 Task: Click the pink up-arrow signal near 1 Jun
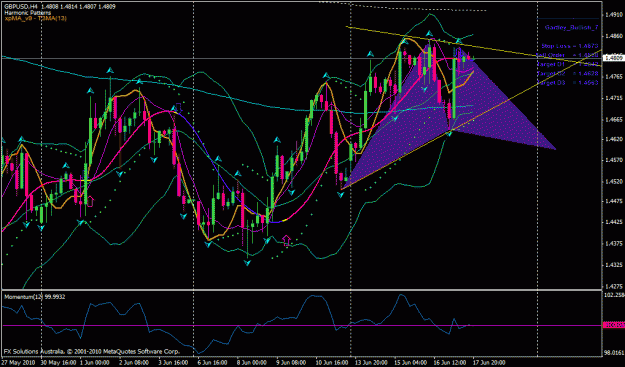pos(90,201)
